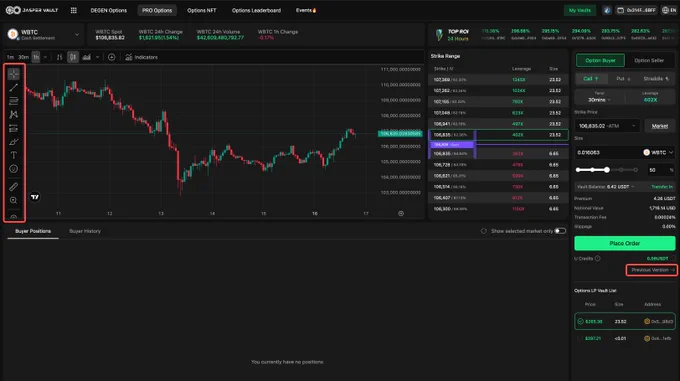The height and width of the screenshot is (381, 680).
Task: Choose the Straddle option type
Action: (x=656, y=78)
